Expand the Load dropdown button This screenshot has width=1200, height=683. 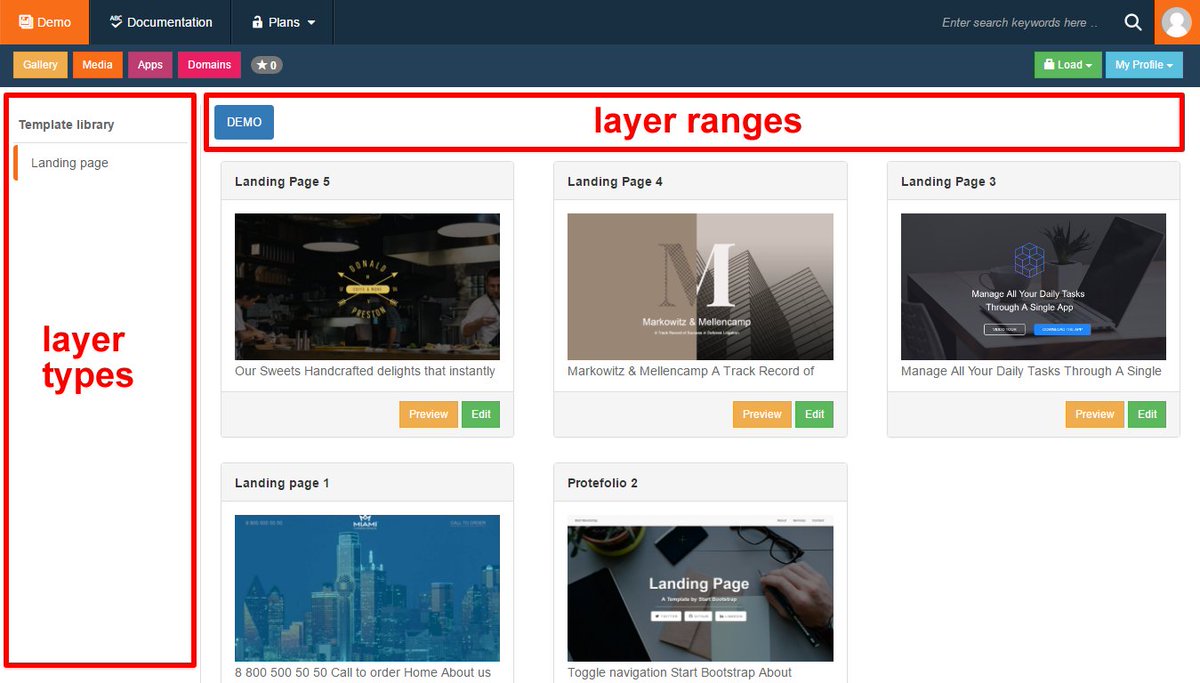pos(1068,65)
